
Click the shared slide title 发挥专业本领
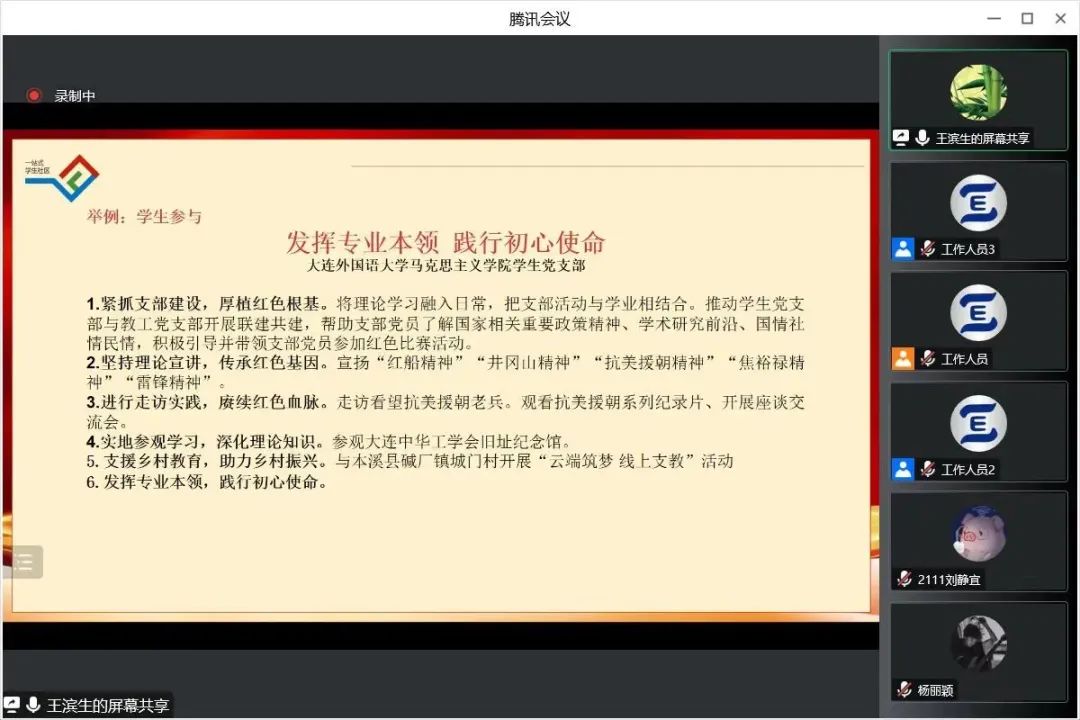point(445,242)
